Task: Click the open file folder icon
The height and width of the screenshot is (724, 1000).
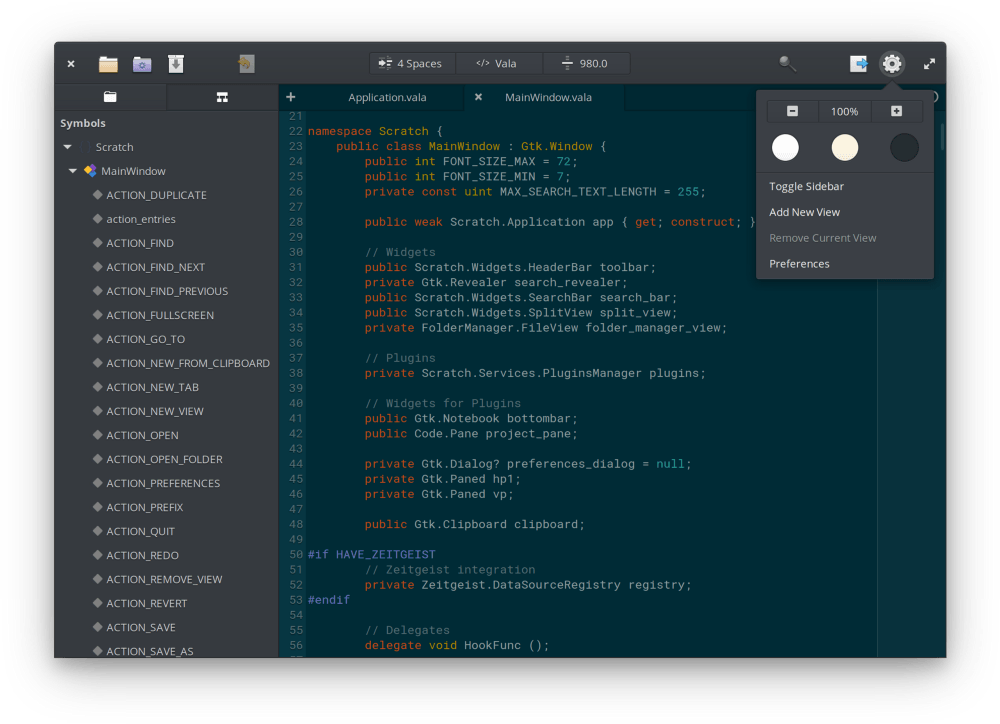Action: point(108,64)
